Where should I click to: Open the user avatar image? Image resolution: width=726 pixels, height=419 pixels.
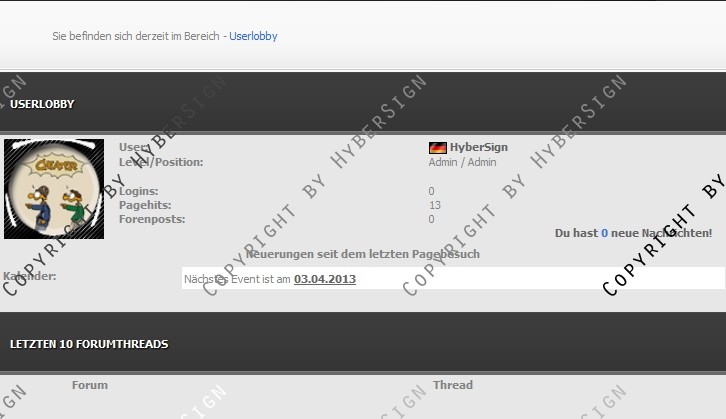click(54, 189)
